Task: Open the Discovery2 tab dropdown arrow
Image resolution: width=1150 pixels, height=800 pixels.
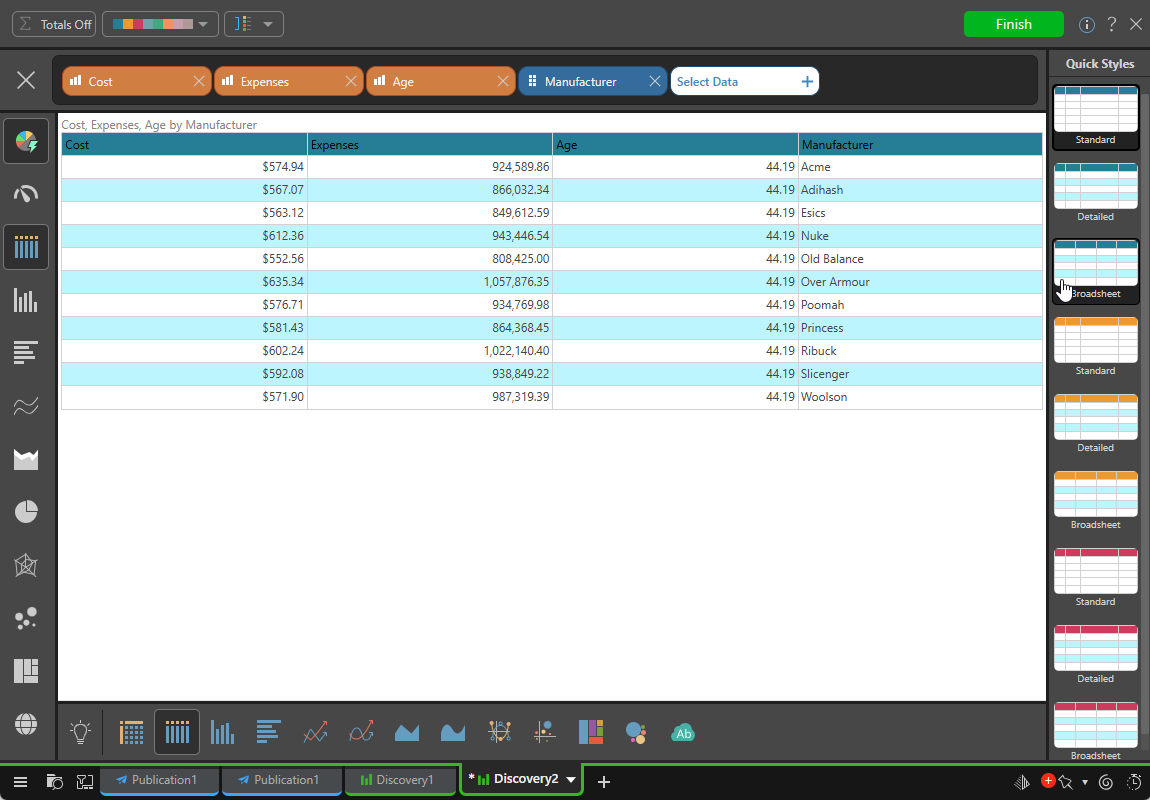Action: pos(571,779)
